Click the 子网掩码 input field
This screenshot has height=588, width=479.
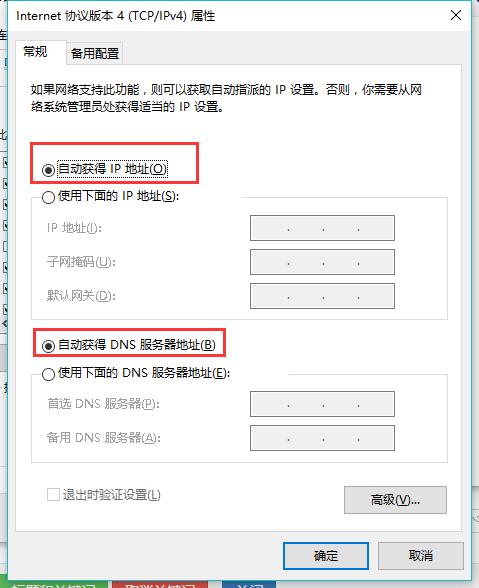(x=322, y=262)
